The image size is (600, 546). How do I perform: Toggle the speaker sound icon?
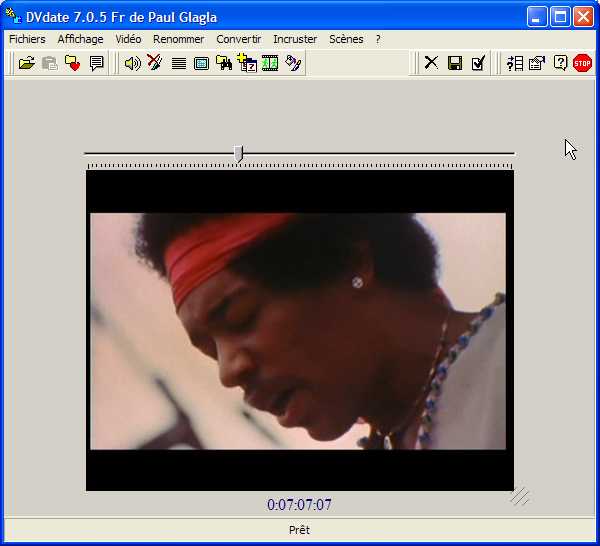pos(132,63)
